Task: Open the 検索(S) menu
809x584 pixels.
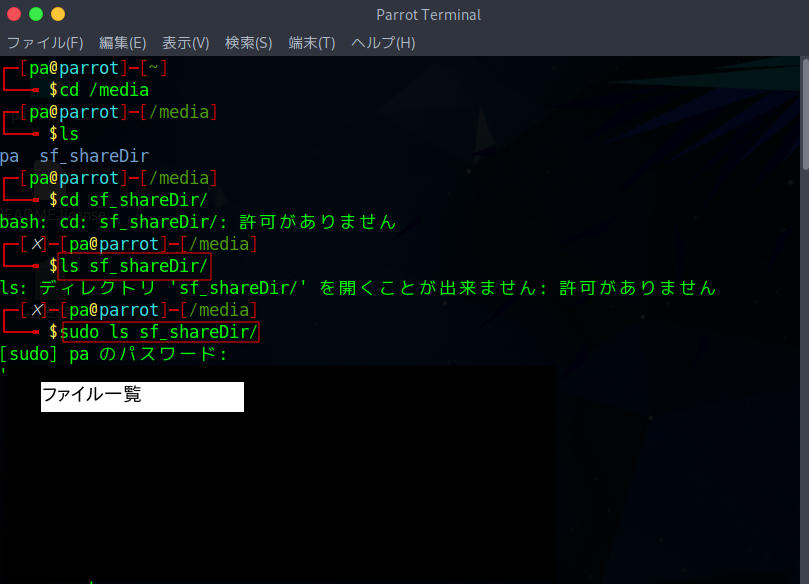Action: 249,43
